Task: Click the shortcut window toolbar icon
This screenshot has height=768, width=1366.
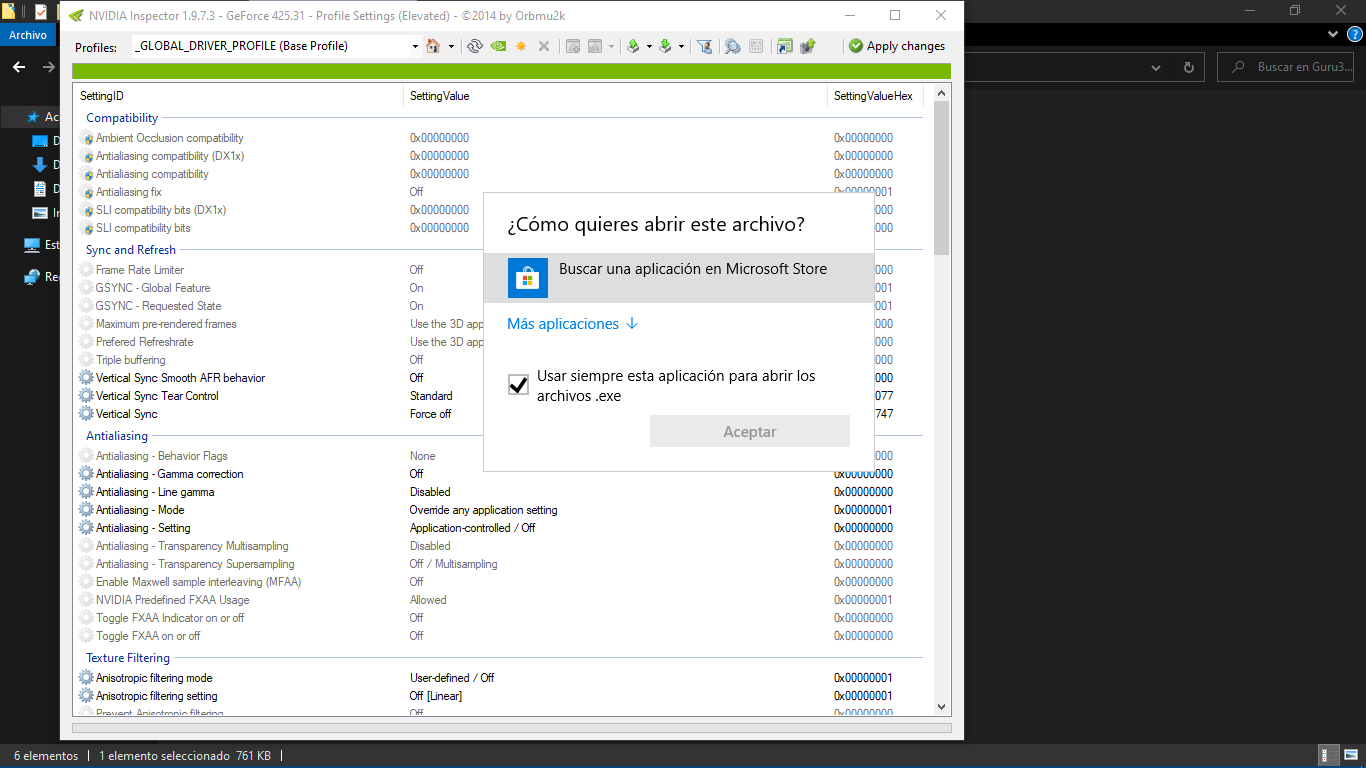Action: tap(785, 46)
